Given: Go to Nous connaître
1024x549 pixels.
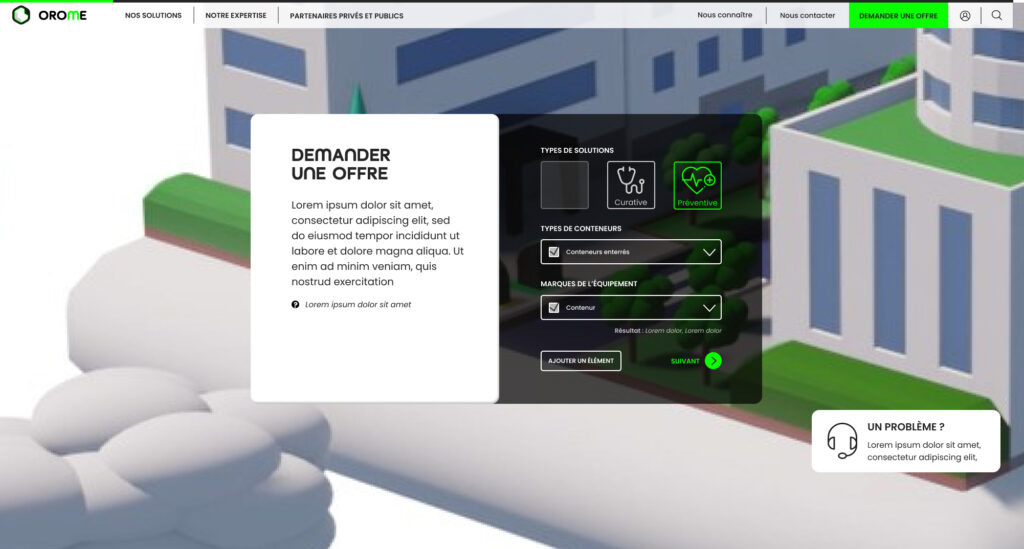Looking at the screenshot, I should pos(724,15).
